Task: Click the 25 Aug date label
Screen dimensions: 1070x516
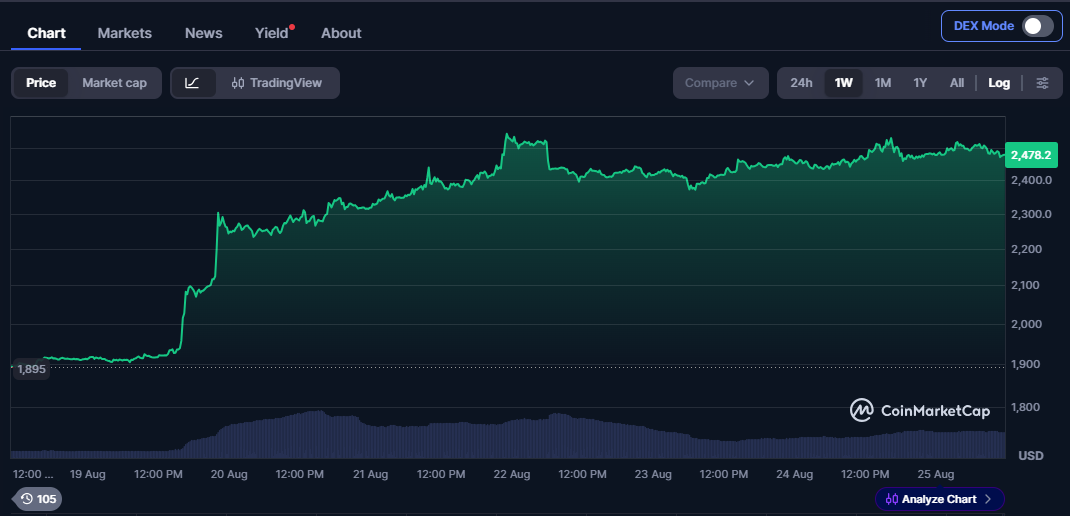Action: (936, 474)
